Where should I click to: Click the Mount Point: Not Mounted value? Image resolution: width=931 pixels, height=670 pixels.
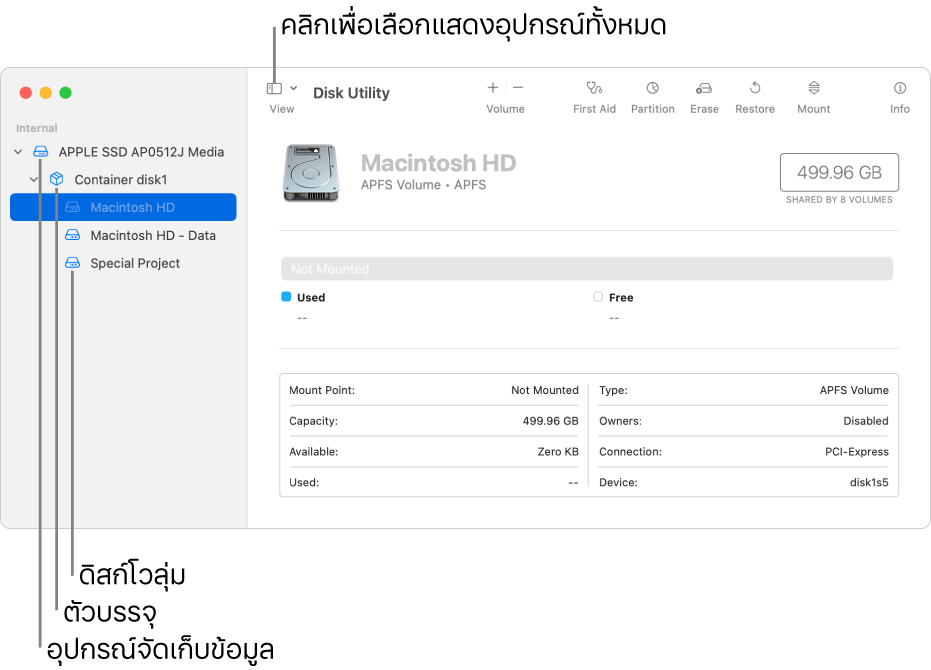(x=544, y=390)
